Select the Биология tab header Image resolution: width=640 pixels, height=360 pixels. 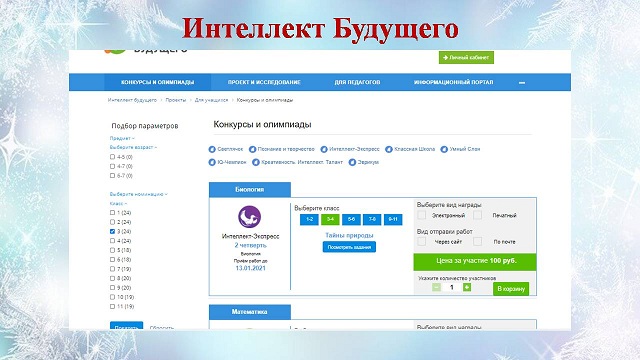(250, 190)
